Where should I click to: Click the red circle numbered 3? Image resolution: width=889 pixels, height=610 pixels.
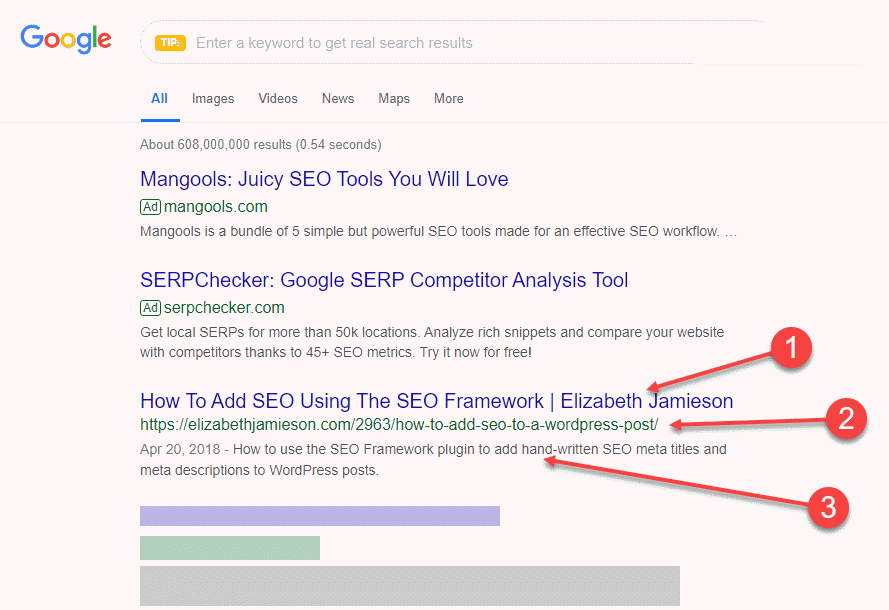[827, 507]
